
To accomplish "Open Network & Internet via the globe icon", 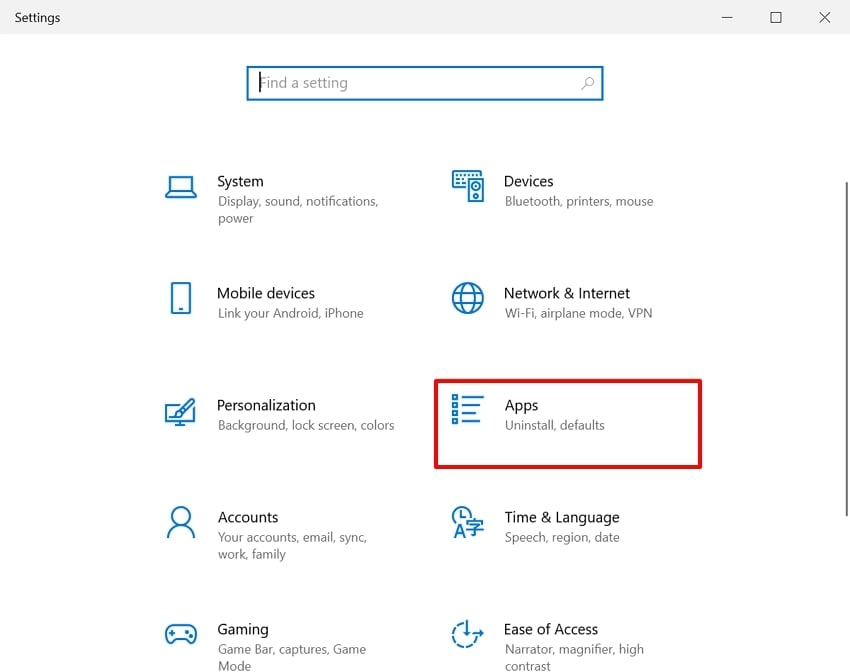I will pos(467,300).
